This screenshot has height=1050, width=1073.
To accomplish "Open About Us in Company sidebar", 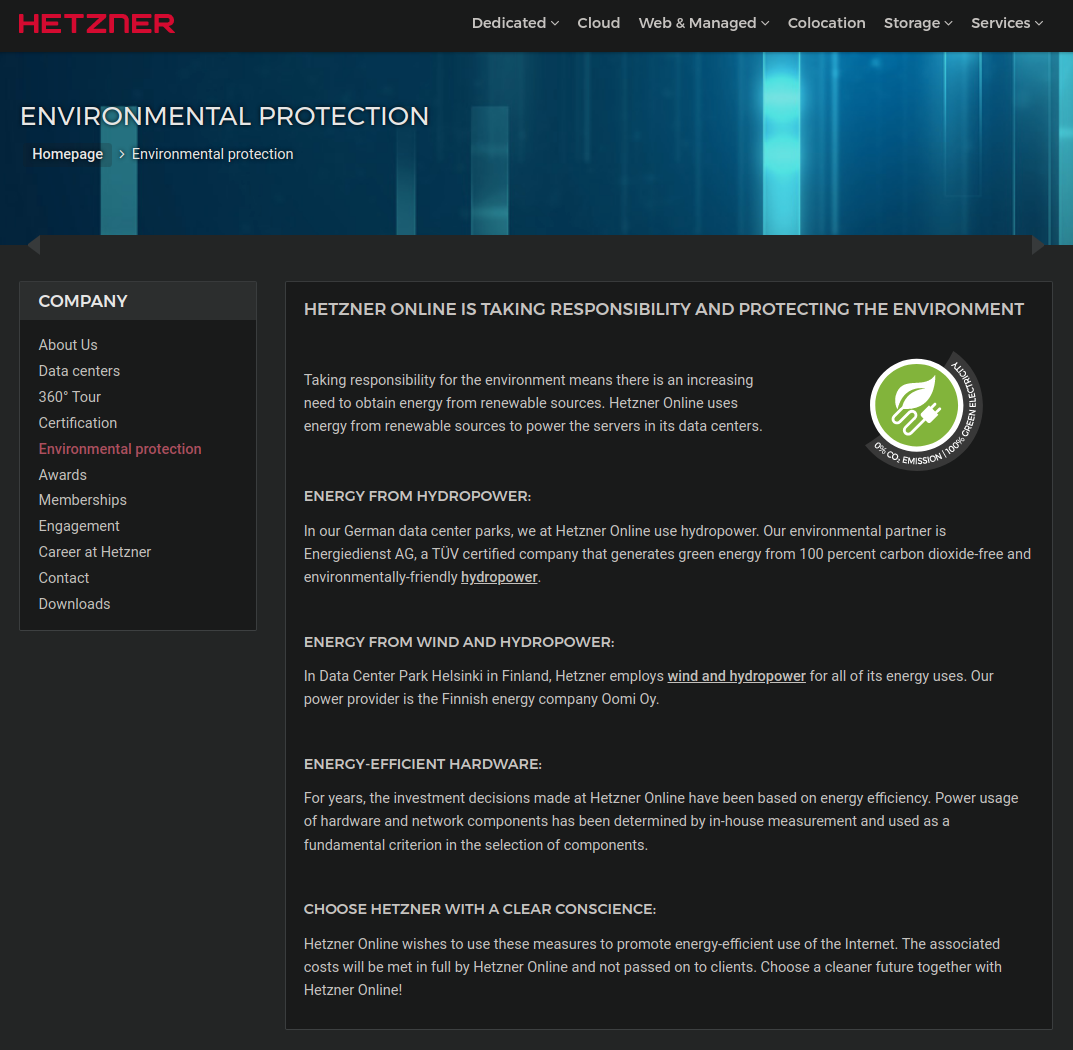I will tap(68, 345).
